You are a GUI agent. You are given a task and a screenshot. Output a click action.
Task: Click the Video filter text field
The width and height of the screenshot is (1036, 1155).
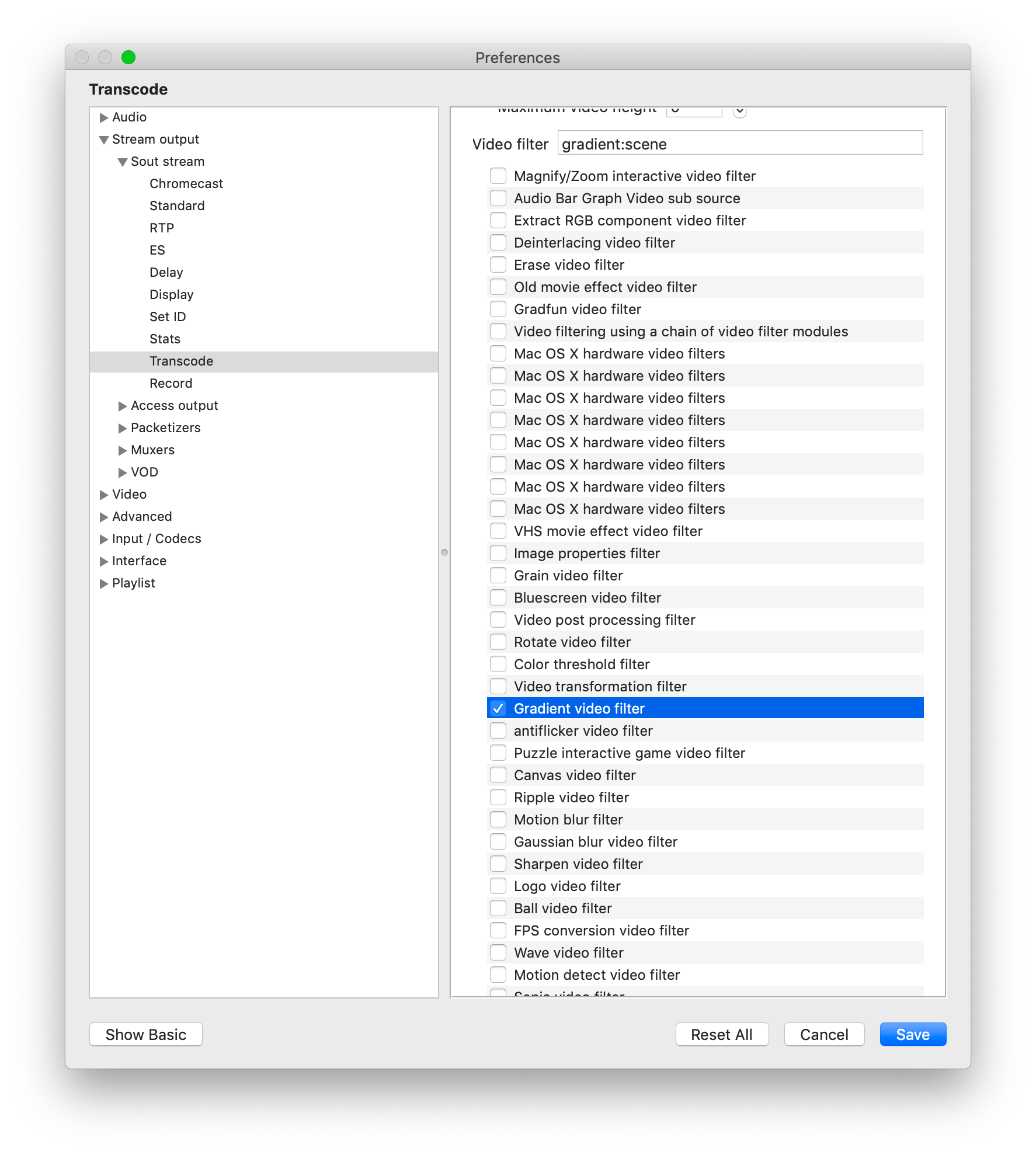pyautogui.click(x=739, y=144)
